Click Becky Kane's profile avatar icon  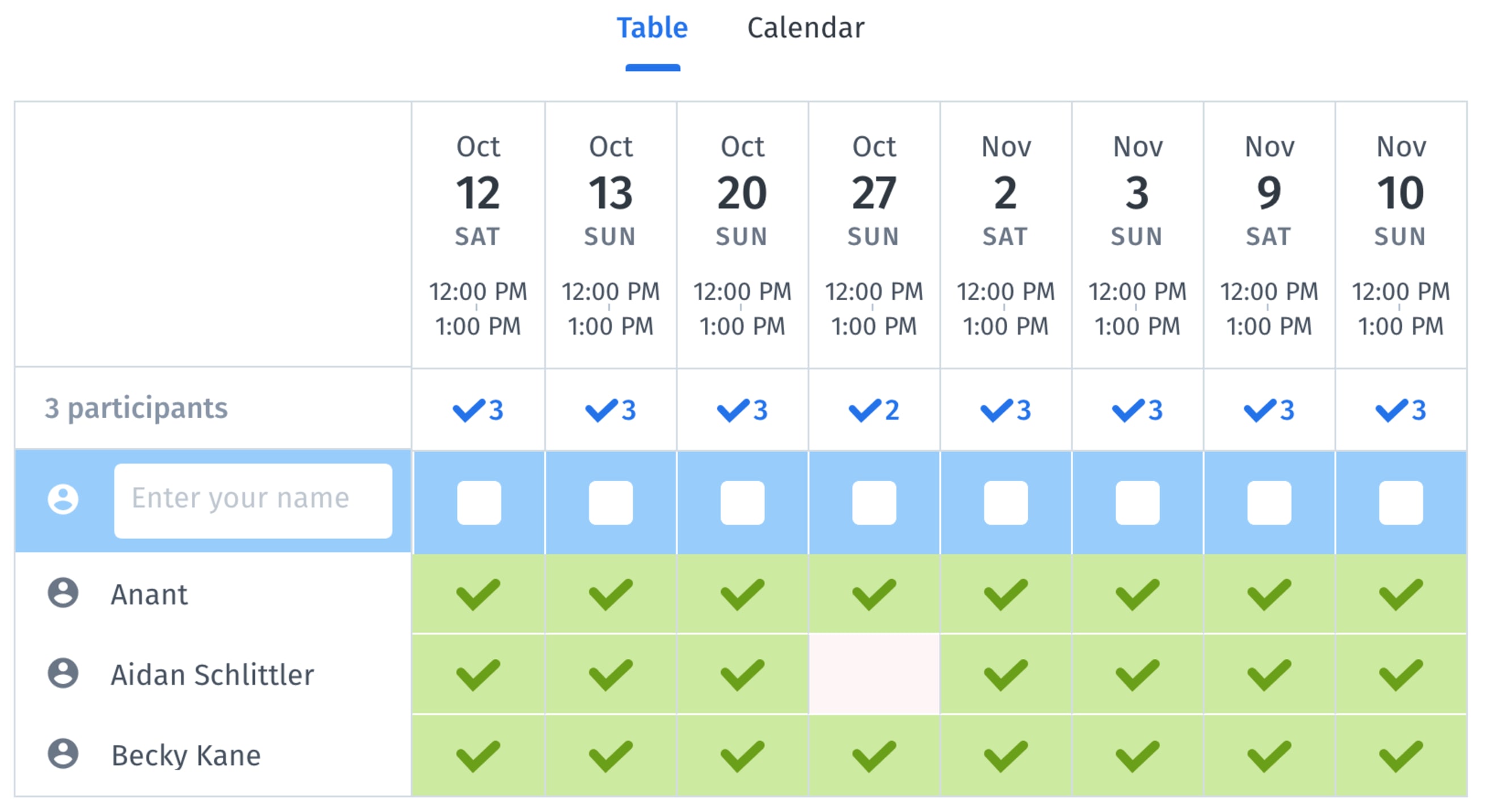pos(63,754)
